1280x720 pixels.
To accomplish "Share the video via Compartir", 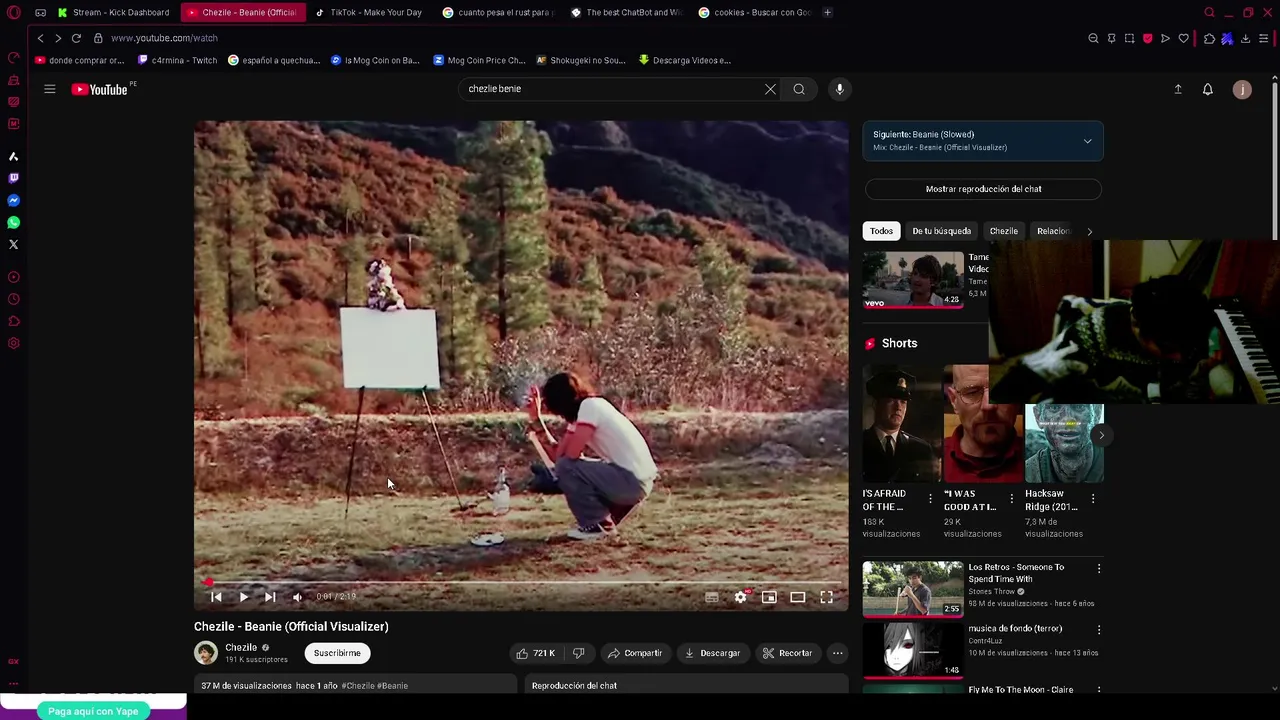I will [634, 653].
